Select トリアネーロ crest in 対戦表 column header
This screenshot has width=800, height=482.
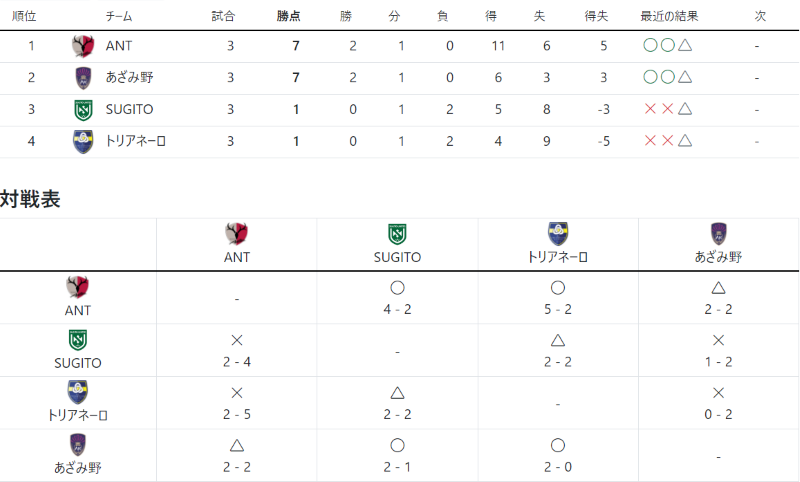point(558,234)
